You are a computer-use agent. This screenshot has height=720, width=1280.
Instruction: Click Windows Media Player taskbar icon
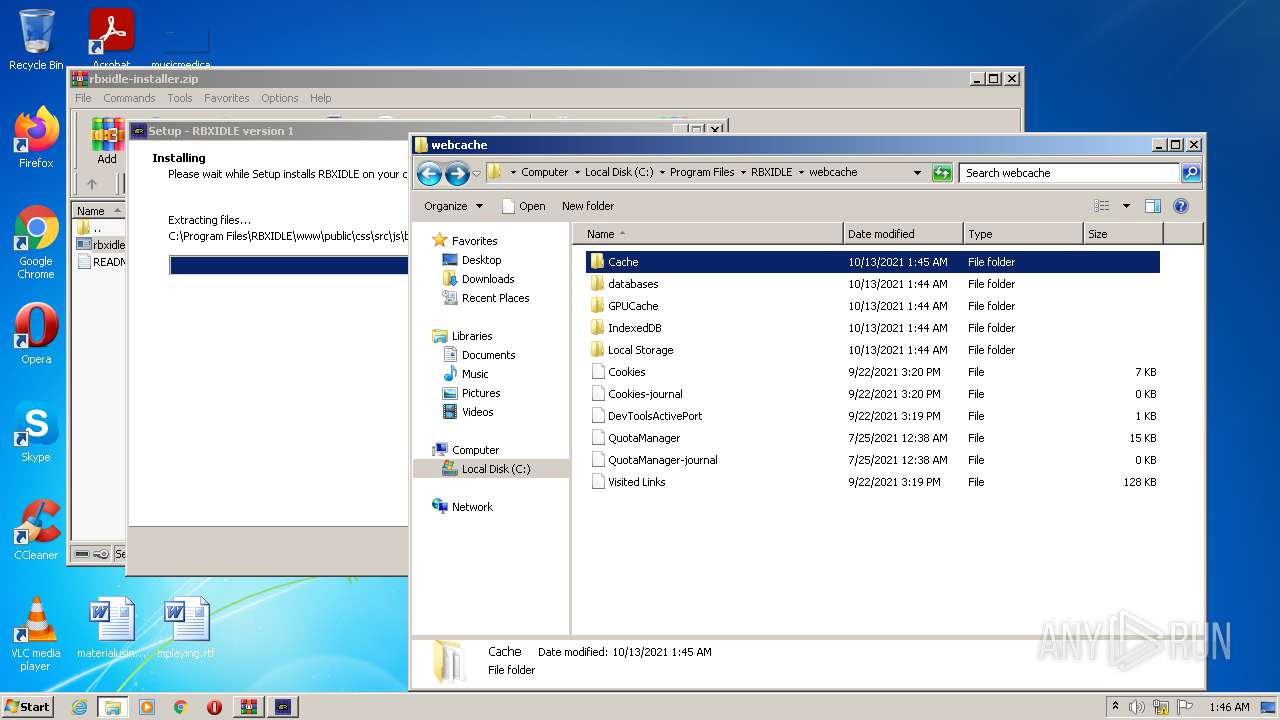pos(147,707)
